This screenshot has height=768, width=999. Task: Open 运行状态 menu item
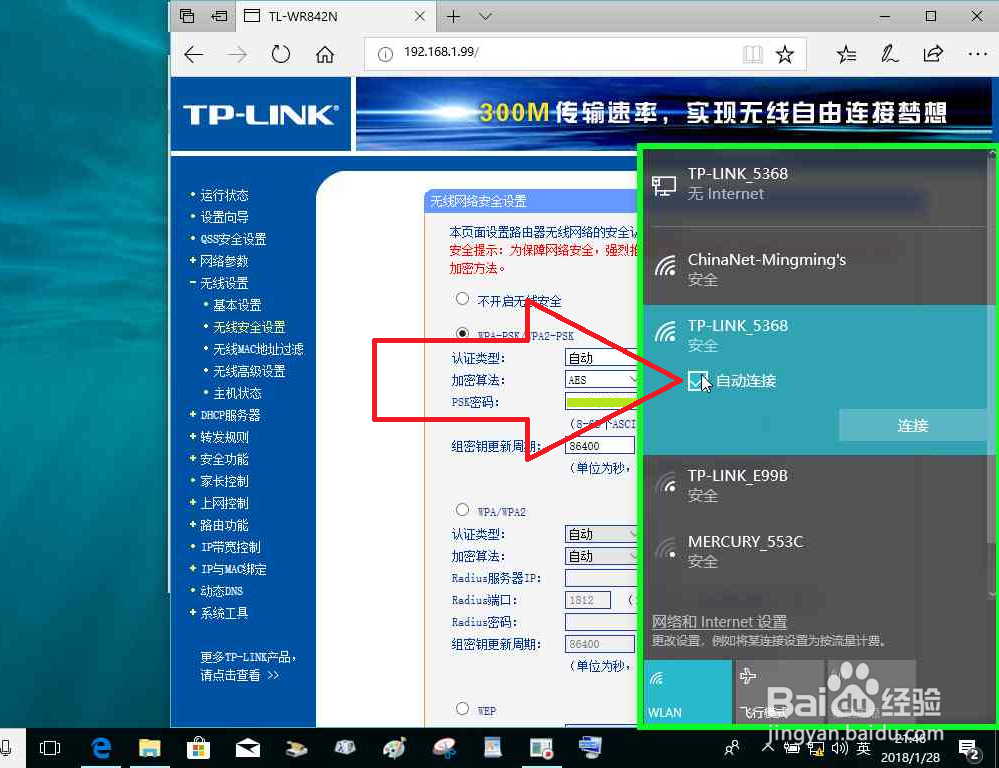coord(224,195)
